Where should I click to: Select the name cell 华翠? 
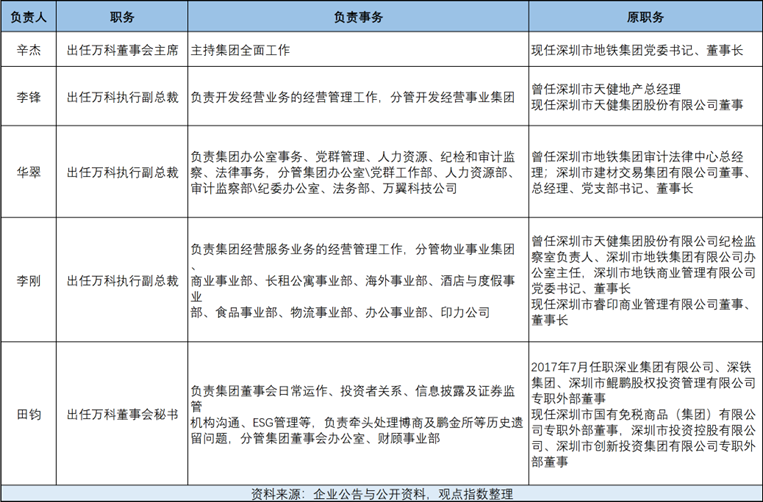28,172
